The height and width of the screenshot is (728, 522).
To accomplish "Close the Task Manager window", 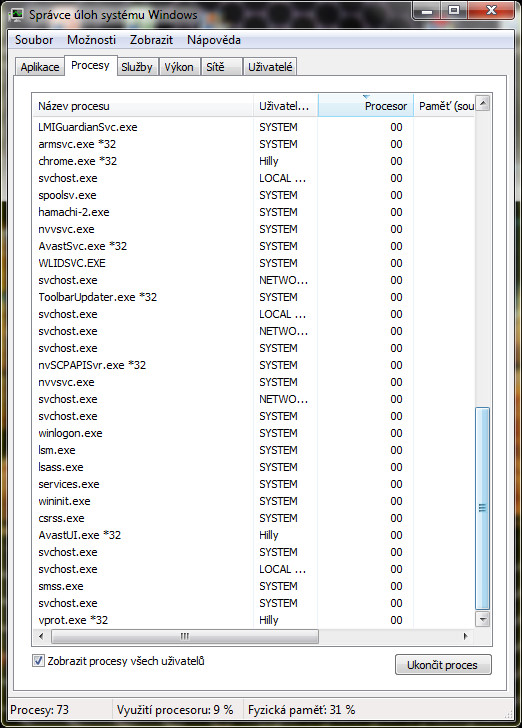I will (491, 11).
